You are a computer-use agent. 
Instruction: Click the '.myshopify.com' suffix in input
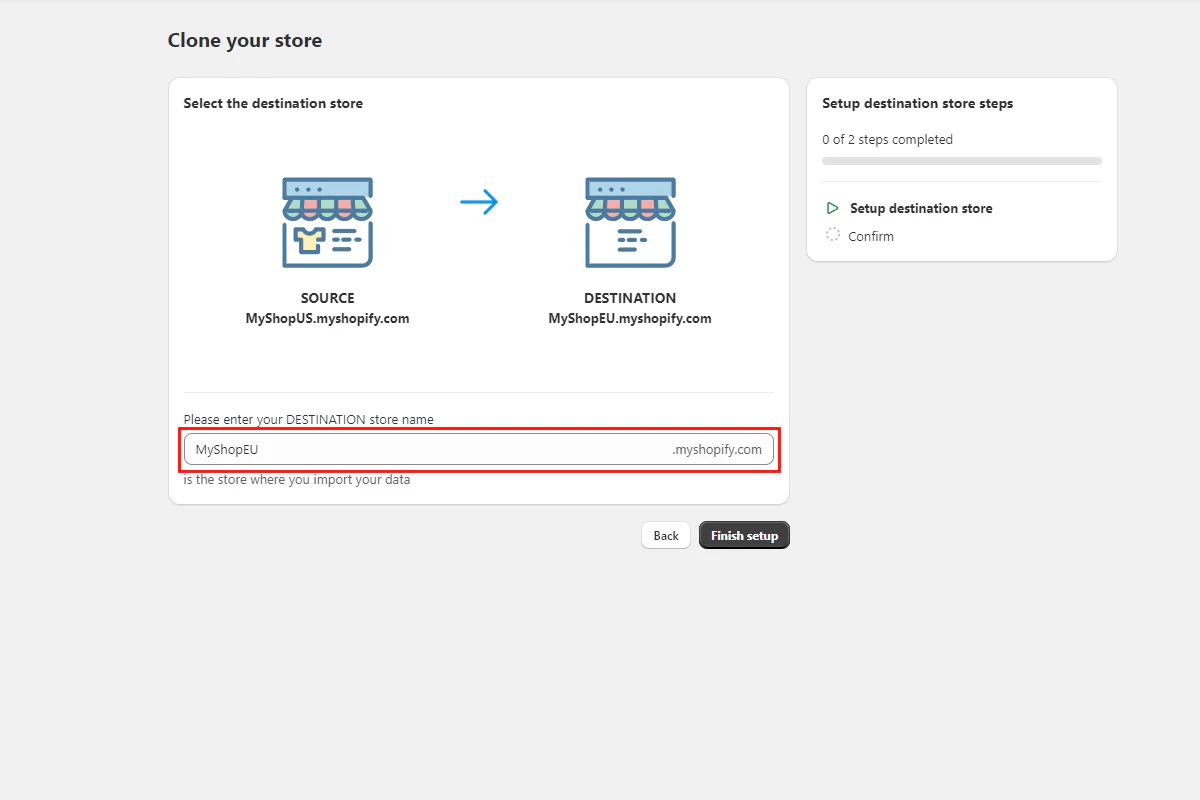[x=717, y=449]
